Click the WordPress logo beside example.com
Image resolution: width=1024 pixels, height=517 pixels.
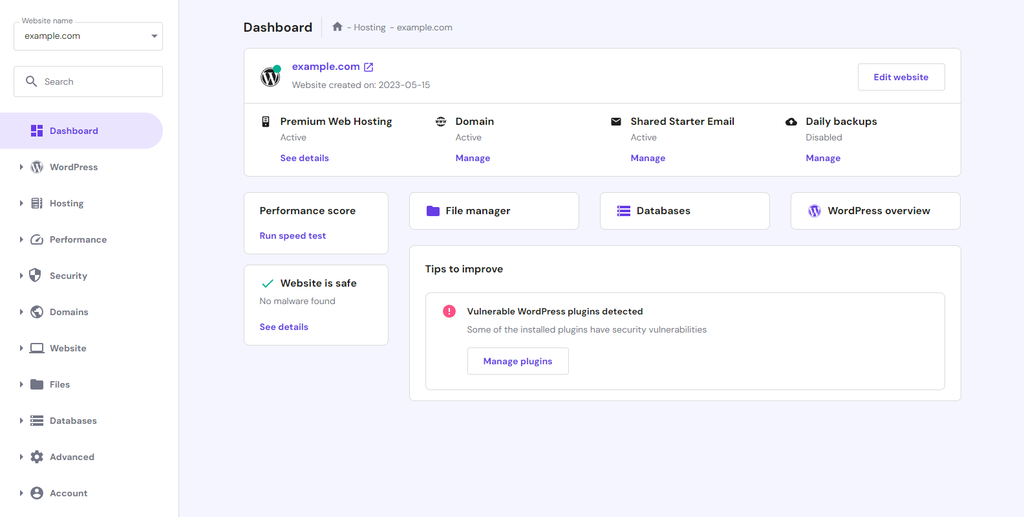coord(270,76)
